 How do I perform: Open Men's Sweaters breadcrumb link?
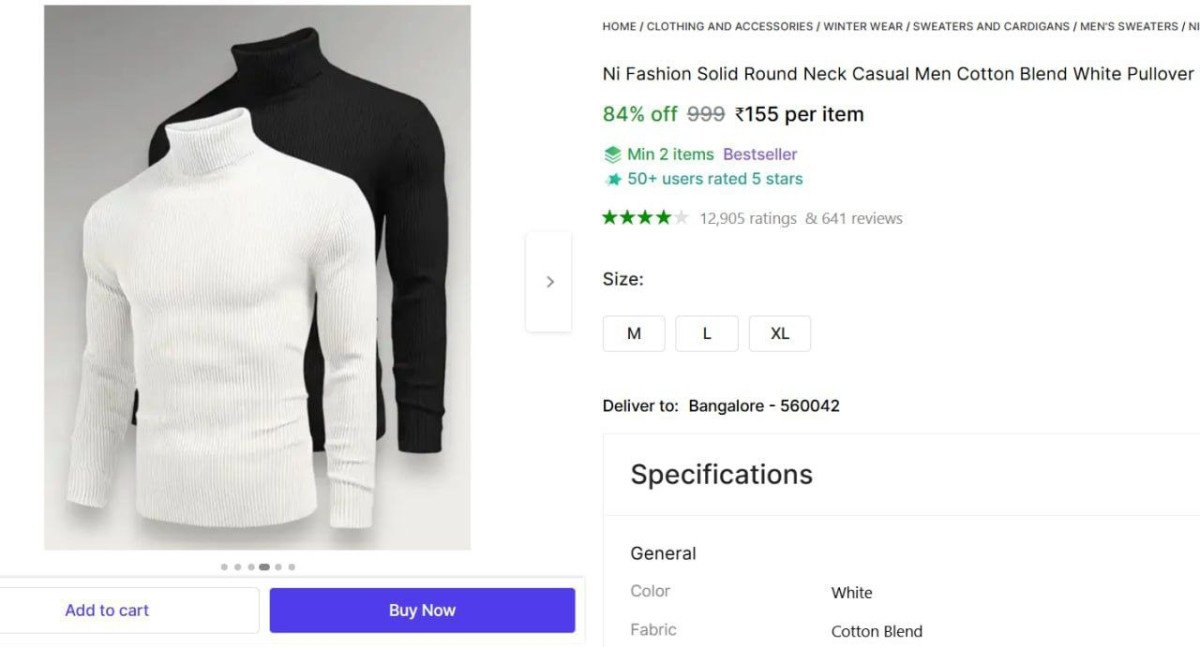pyautogui.click(x=1129, y=27)
